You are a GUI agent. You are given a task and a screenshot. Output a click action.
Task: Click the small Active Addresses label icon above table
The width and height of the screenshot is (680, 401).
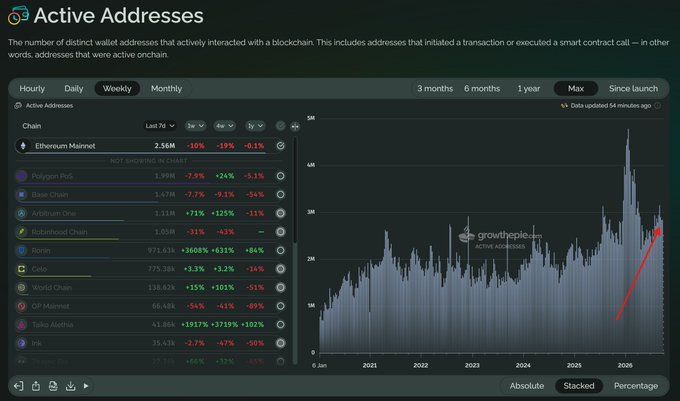18,105
